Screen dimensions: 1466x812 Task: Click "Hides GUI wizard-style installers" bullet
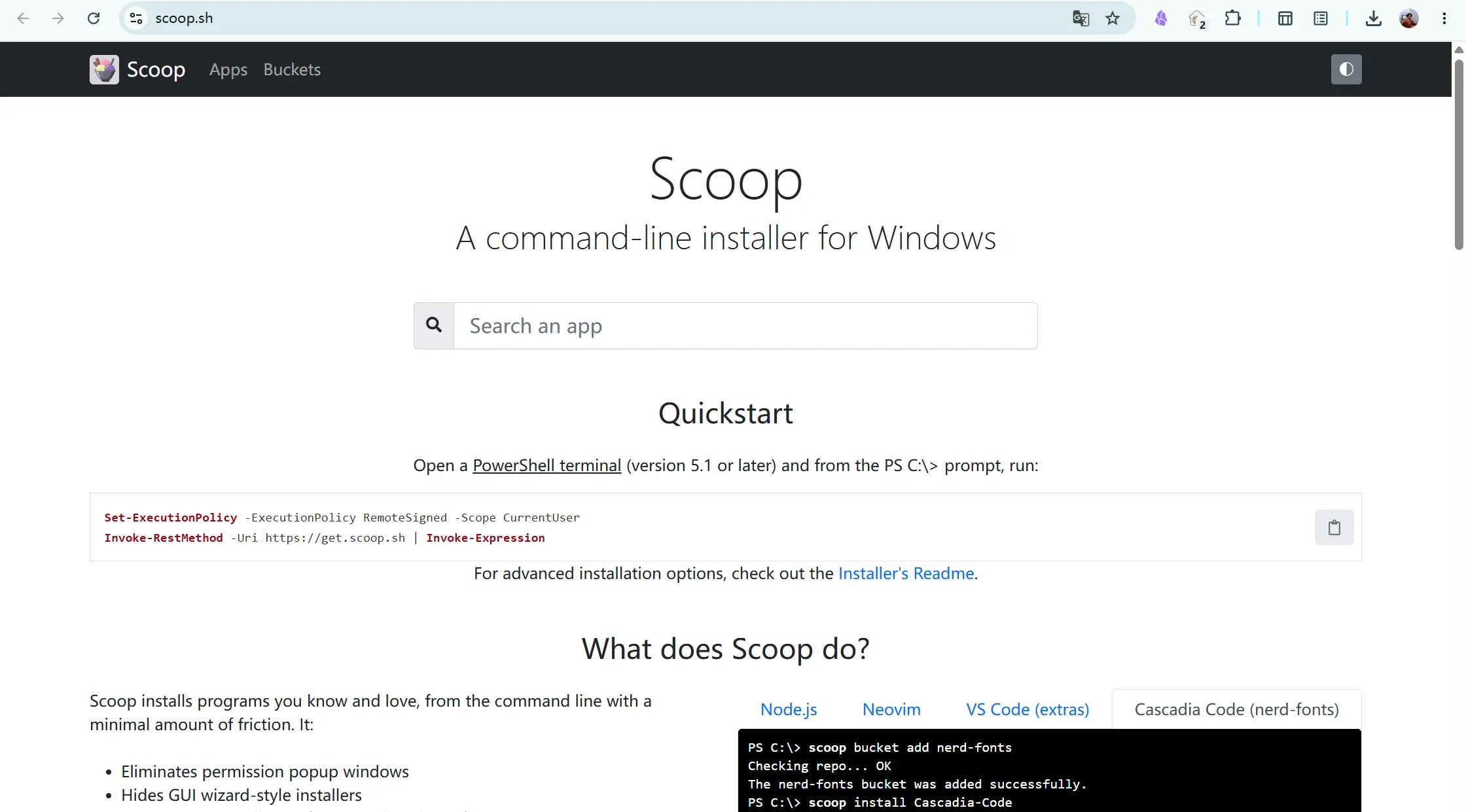pos(241,795)
